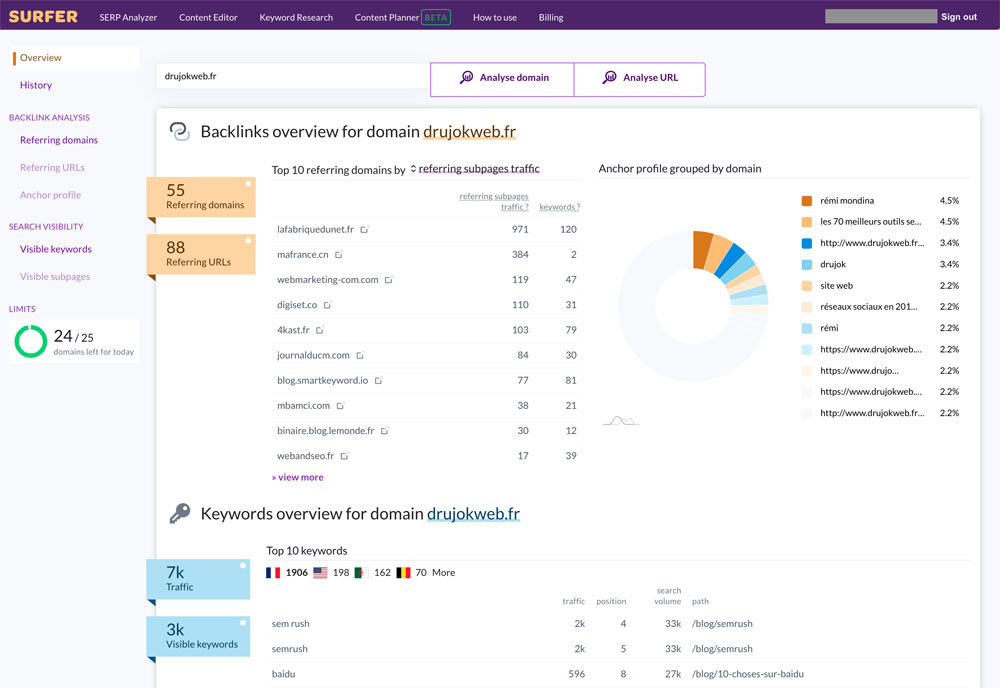Viewport: 1000px width, 688px height.
Task: Click the domains-left progress ring
Action: (31, 341)
